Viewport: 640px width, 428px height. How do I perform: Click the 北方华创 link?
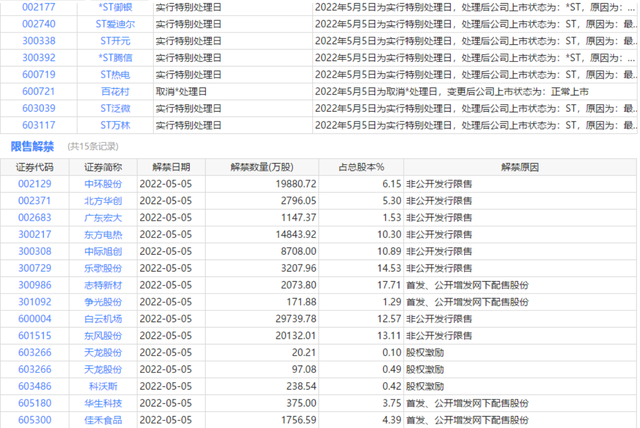pyautogui.click(x=103, y=201)
